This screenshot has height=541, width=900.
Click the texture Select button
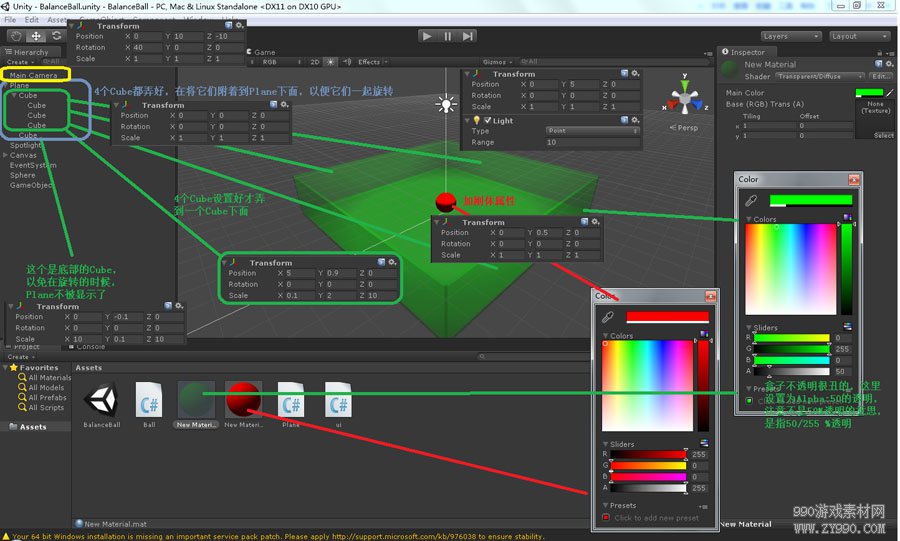click(x=883, y=135)
